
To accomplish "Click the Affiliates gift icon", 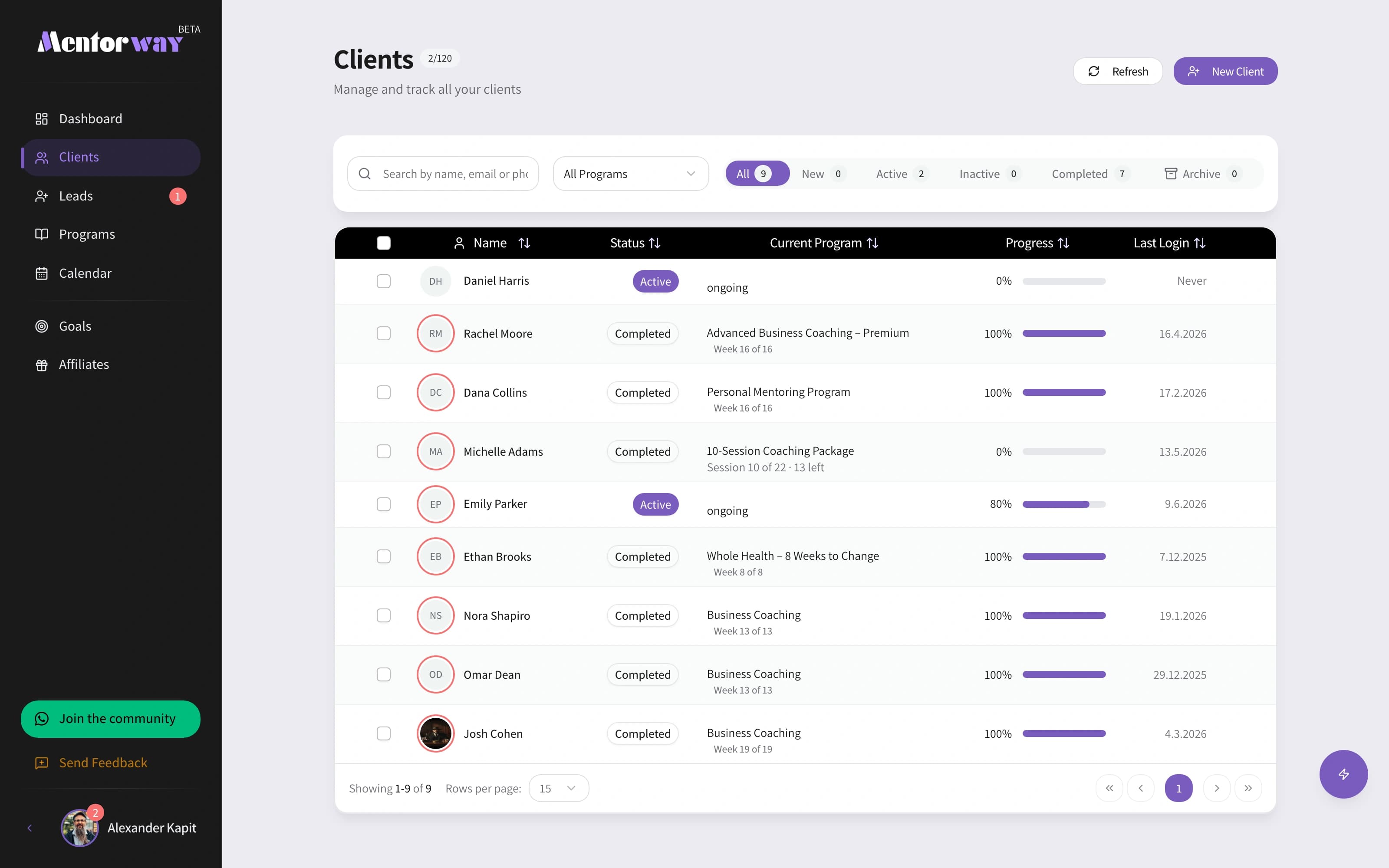I will (41, 365).
